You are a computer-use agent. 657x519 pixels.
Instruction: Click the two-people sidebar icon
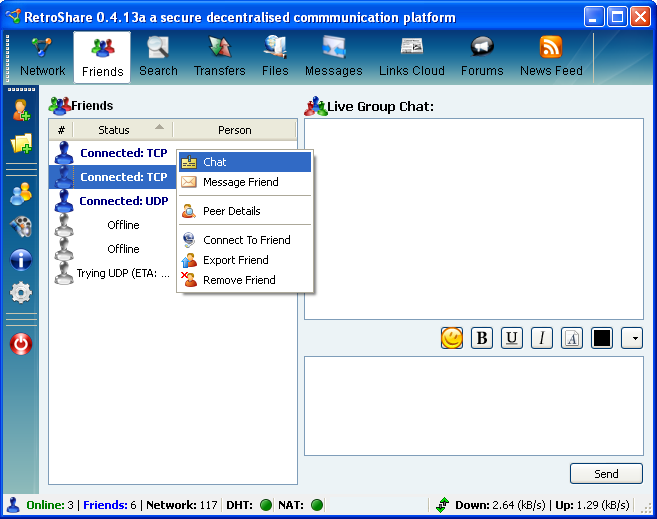(x=21, y=194)
